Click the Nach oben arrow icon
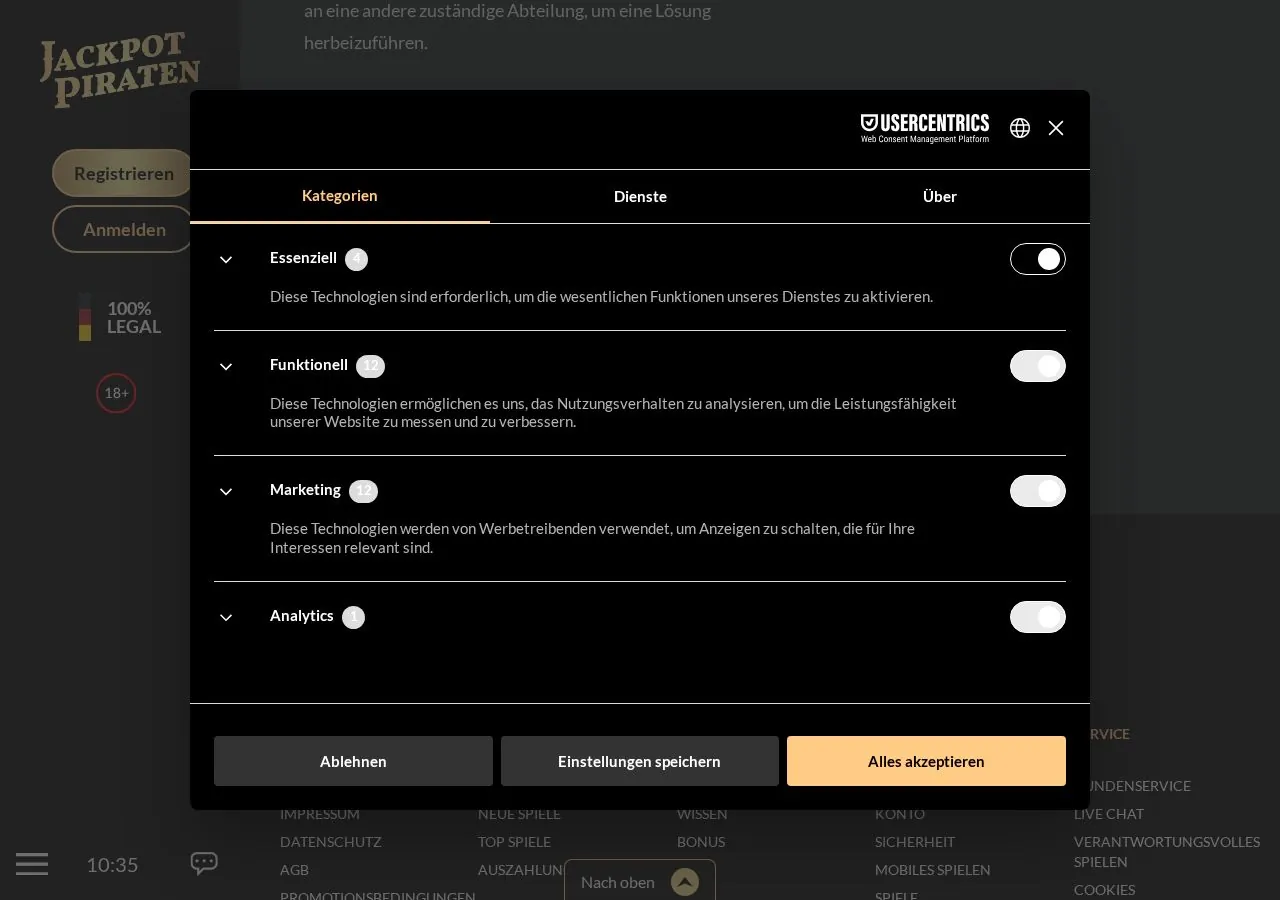The width and height of the screenshot is (1280, 900). pos(685,882)
